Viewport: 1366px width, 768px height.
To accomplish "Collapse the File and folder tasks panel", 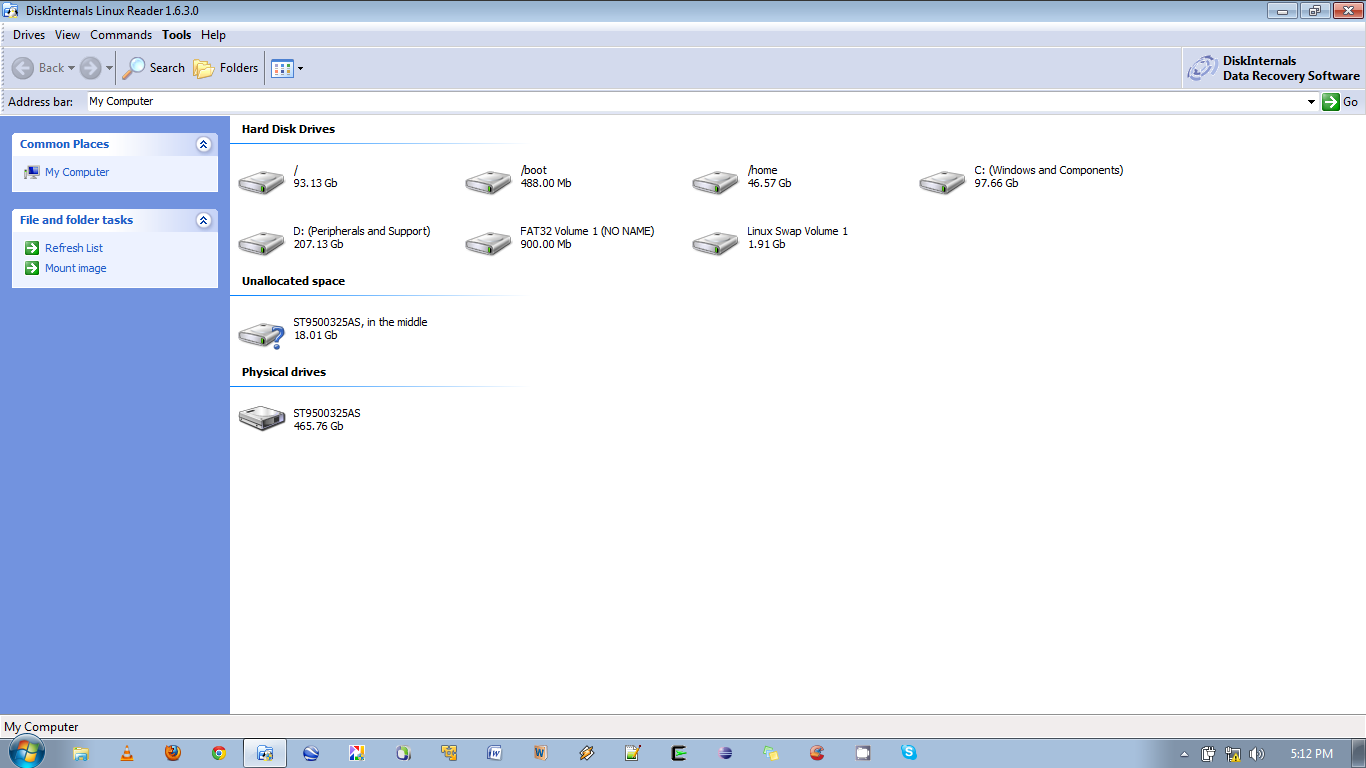I will (x=204, y=220).
